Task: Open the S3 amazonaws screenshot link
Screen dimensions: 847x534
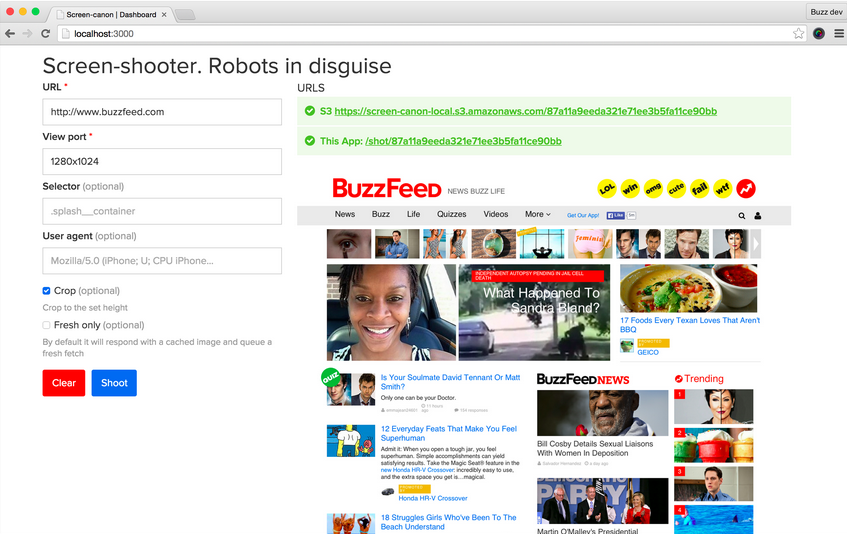Action: pyautogui.click(x=526, y=111)
